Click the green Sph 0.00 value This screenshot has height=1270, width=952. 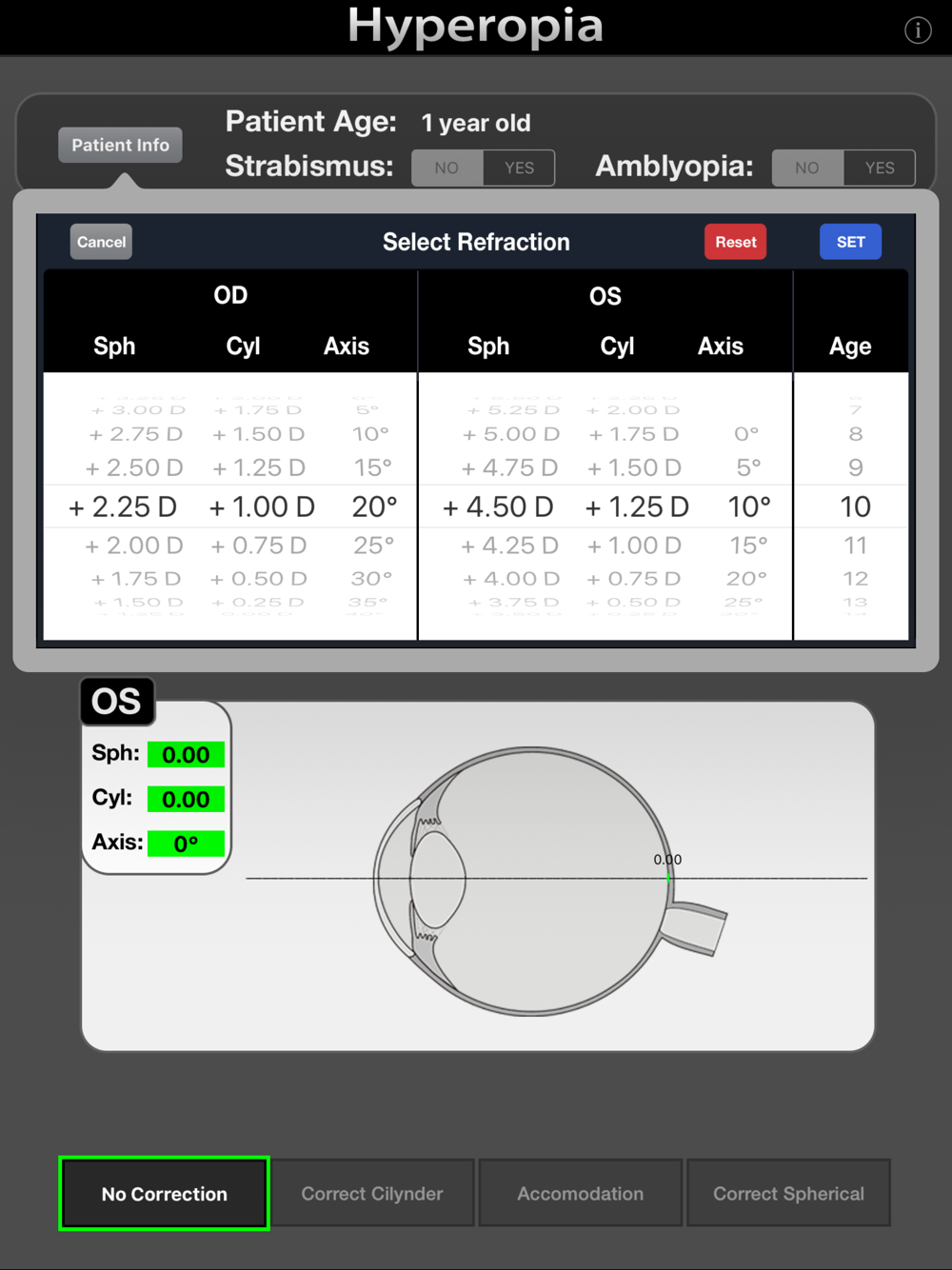click(x=186, y=755)
